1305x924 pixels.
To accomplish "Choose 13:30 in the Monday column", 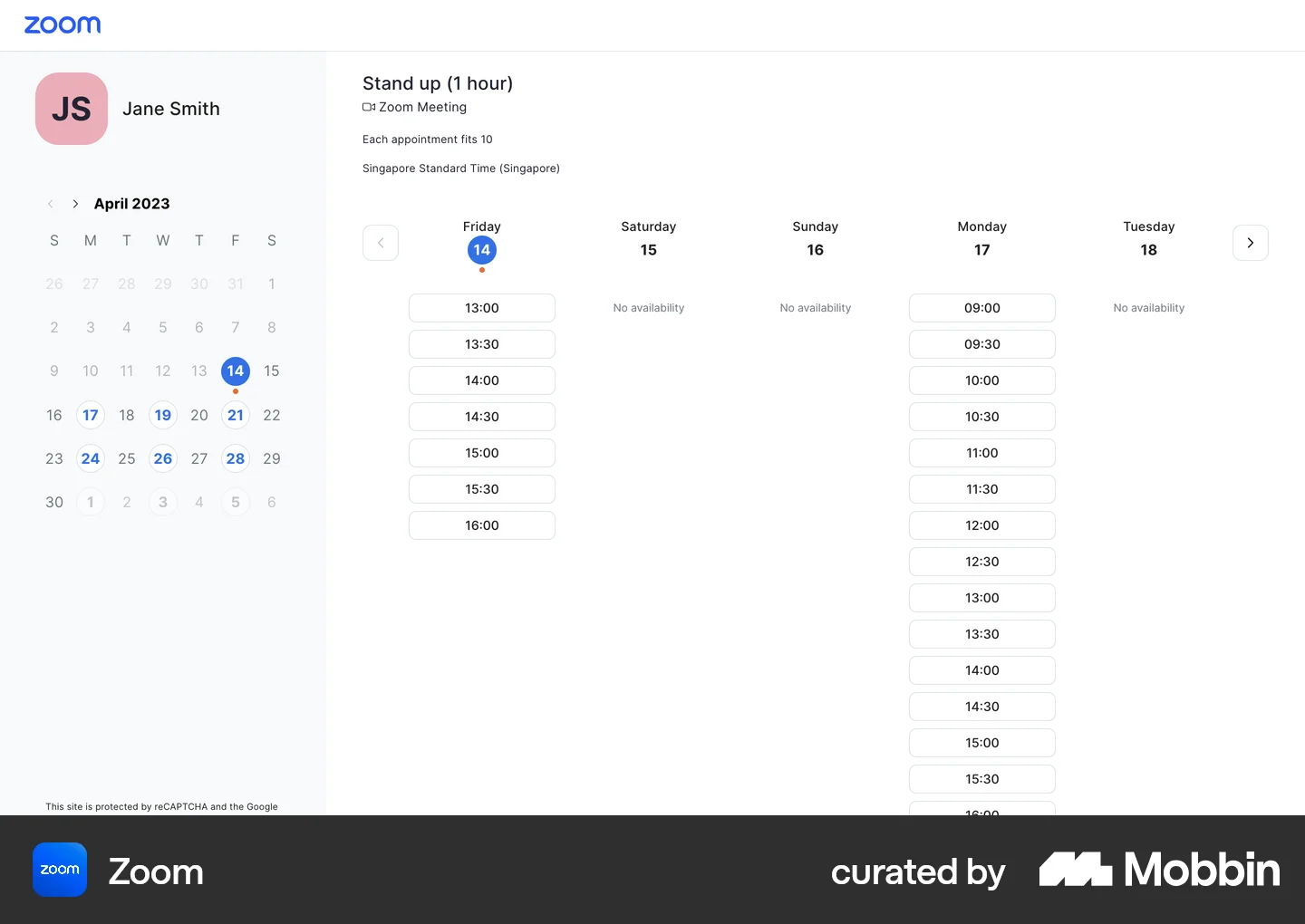I will (x=982, y=634).
